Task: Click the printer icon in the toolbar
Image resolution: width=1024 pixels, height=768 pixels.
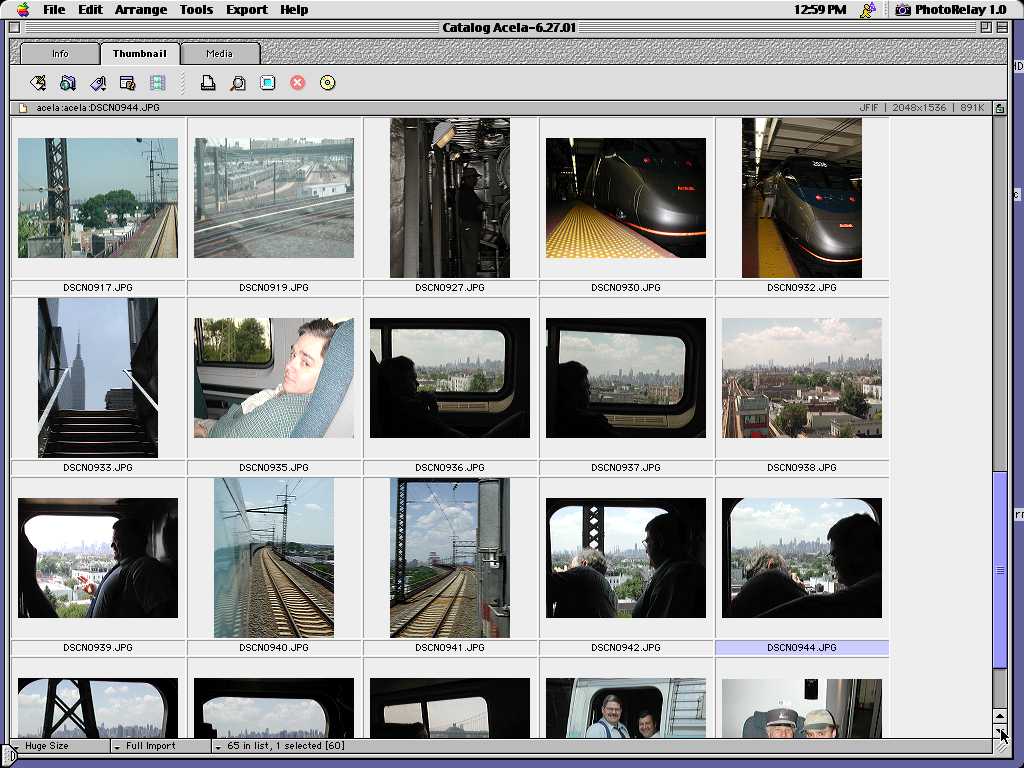Action: coord(208,83)
